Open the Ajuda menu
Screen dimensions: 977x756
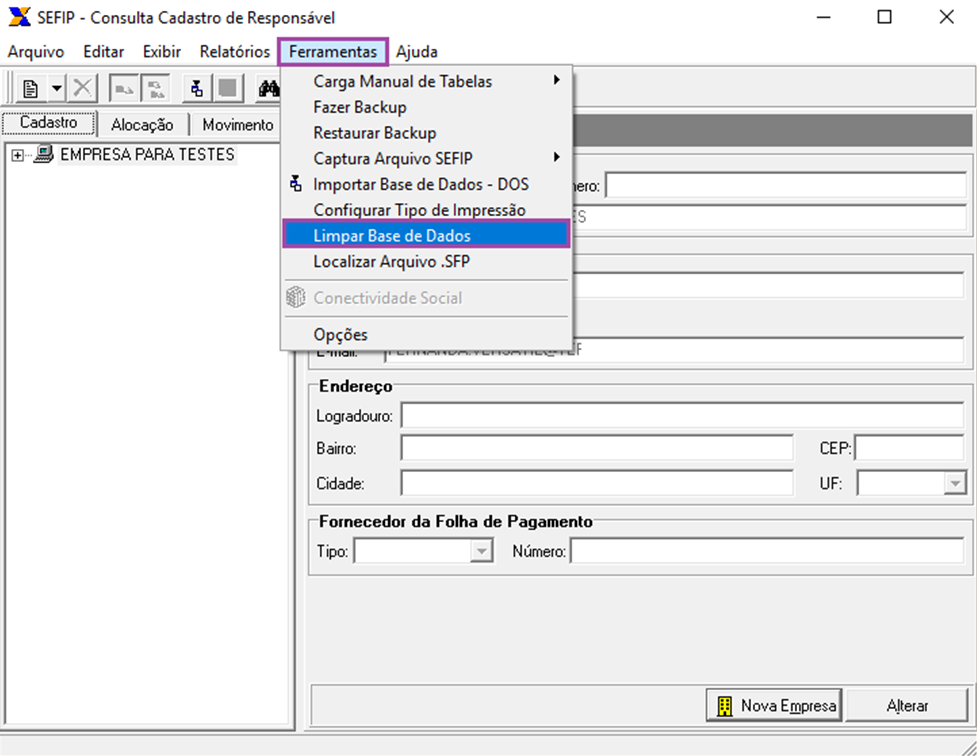click(416, 52)
